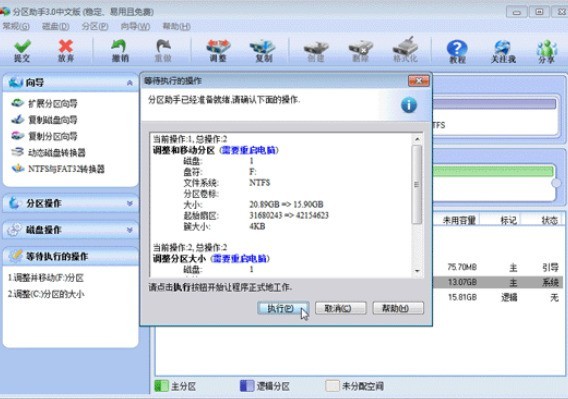Expand the 分区操作 panel
Viewport: 568px width, 399px height.
coord(130,203)
